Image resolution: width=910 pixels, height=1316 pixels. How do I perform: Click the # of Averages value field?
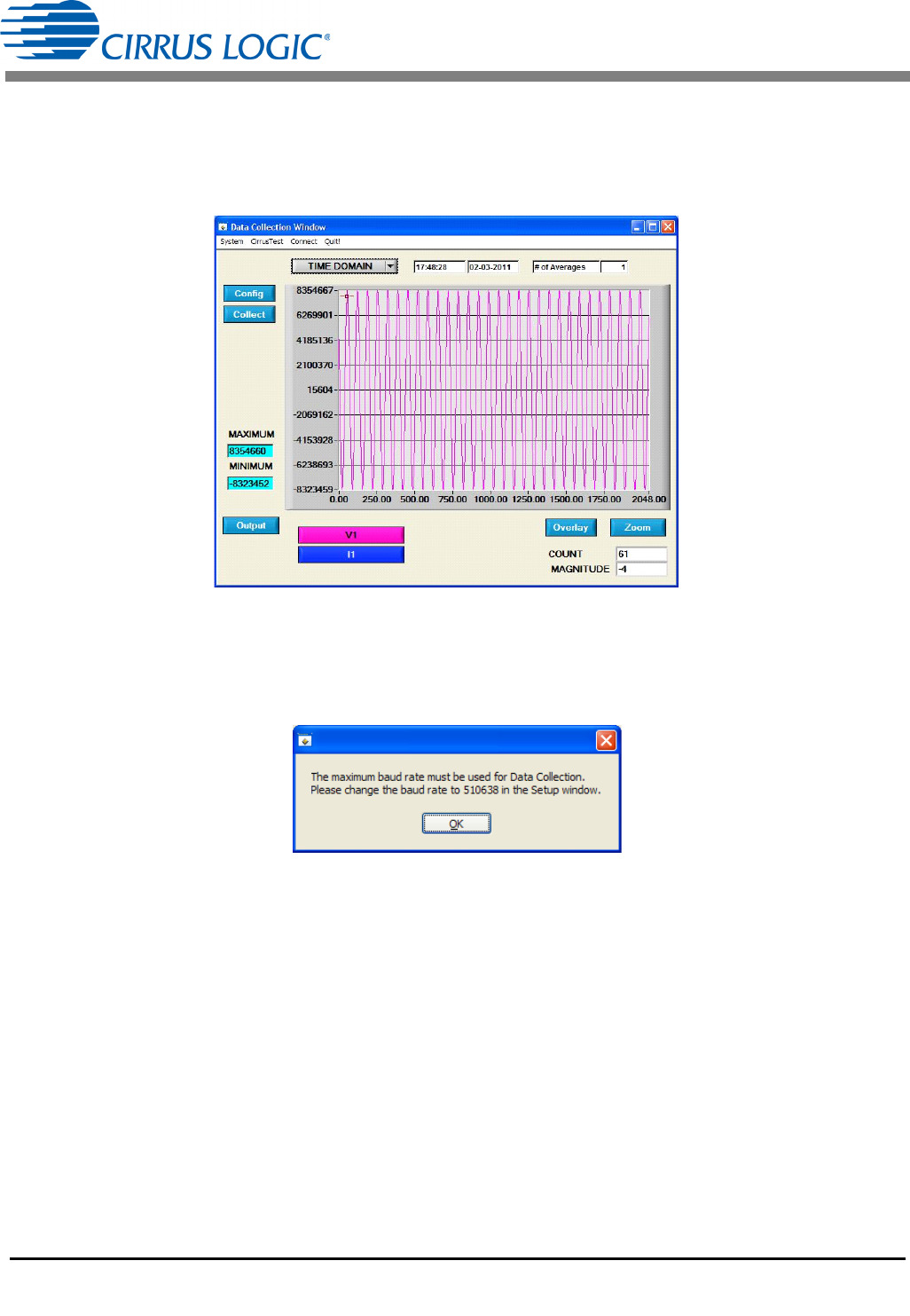(x=615, y=267)
